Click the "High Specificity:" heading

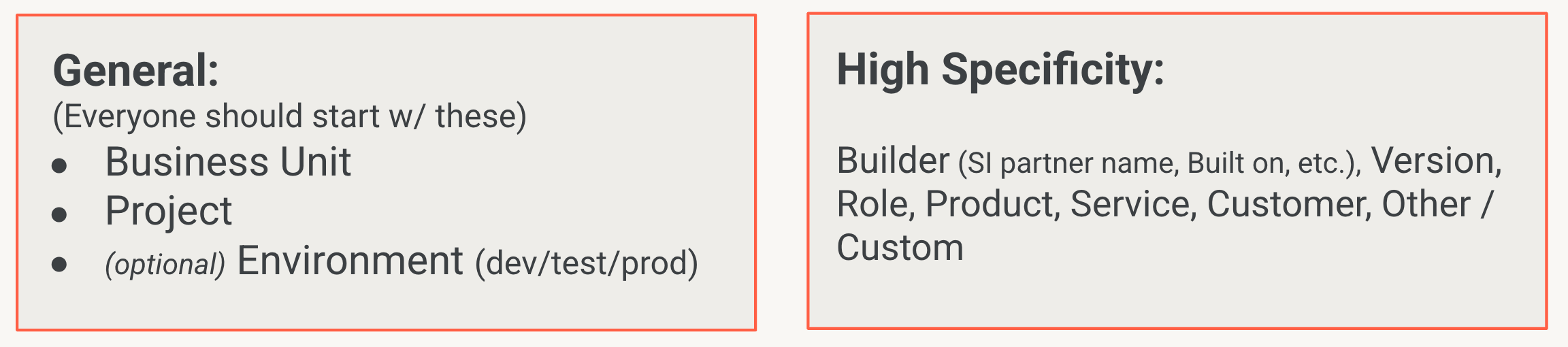[x=1000, y=70]
